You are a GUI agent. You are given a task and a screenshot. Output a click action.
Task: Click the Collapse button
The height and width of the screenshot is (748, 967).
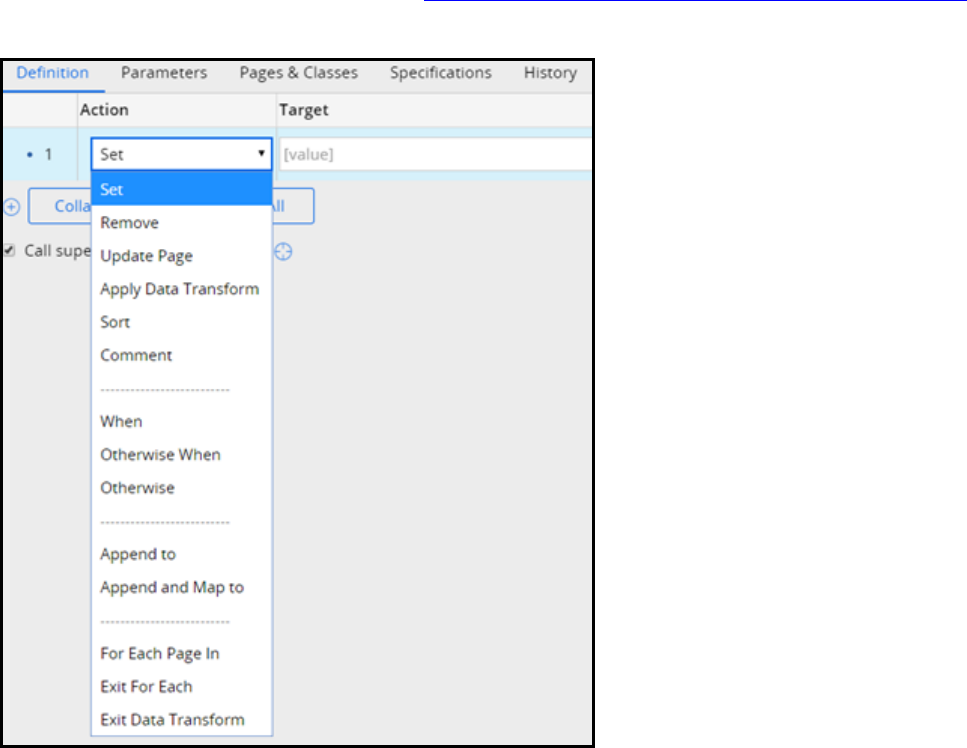coord(60,206)
